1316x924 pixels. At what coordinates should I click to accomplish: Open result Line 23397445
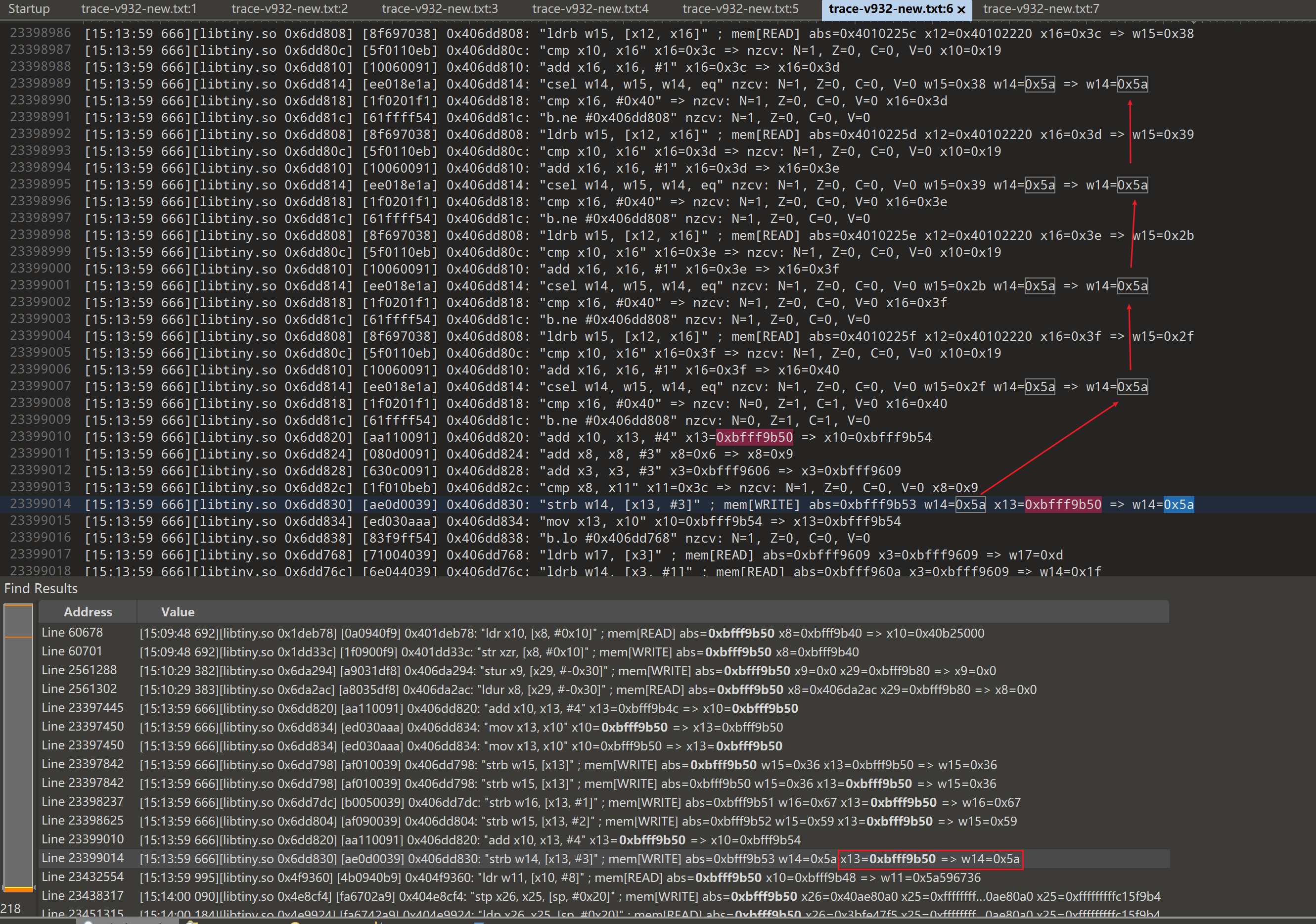point(603,708)
